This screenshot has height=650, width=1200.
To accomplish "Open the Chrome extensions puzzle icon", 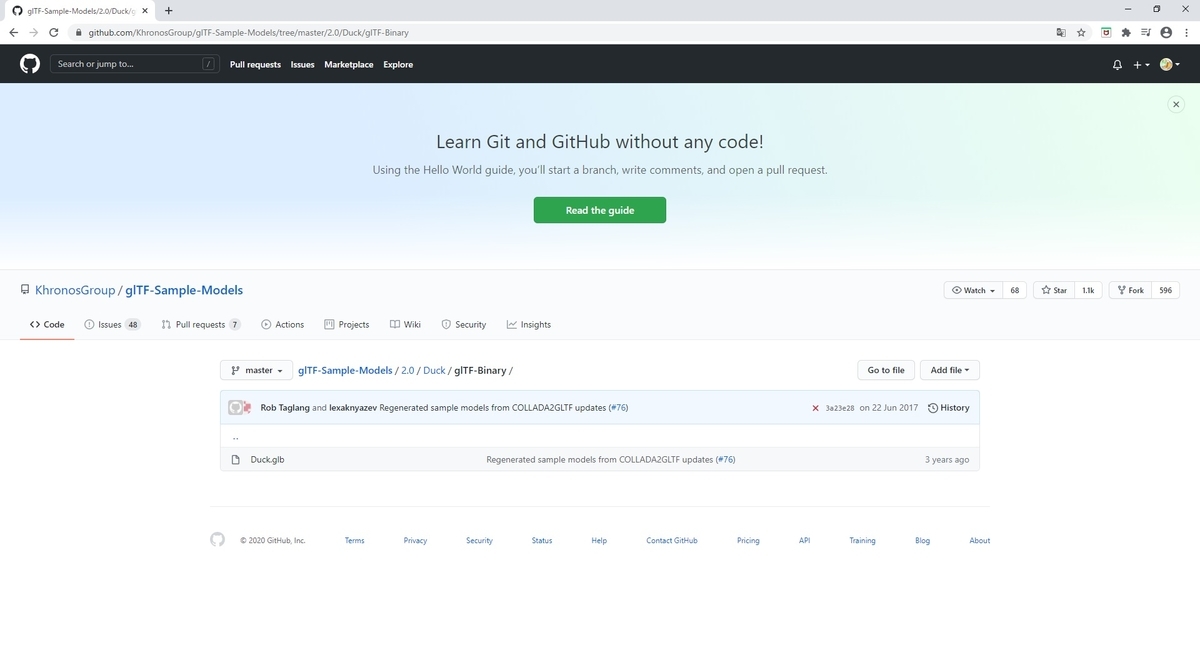I will (x=1126, y=32).
